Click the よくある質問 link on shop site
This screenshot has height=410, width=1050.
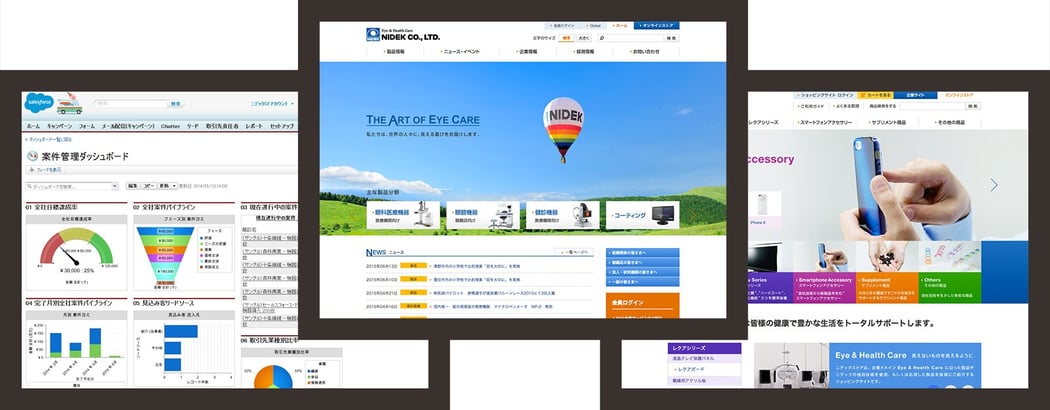[846, 106]
